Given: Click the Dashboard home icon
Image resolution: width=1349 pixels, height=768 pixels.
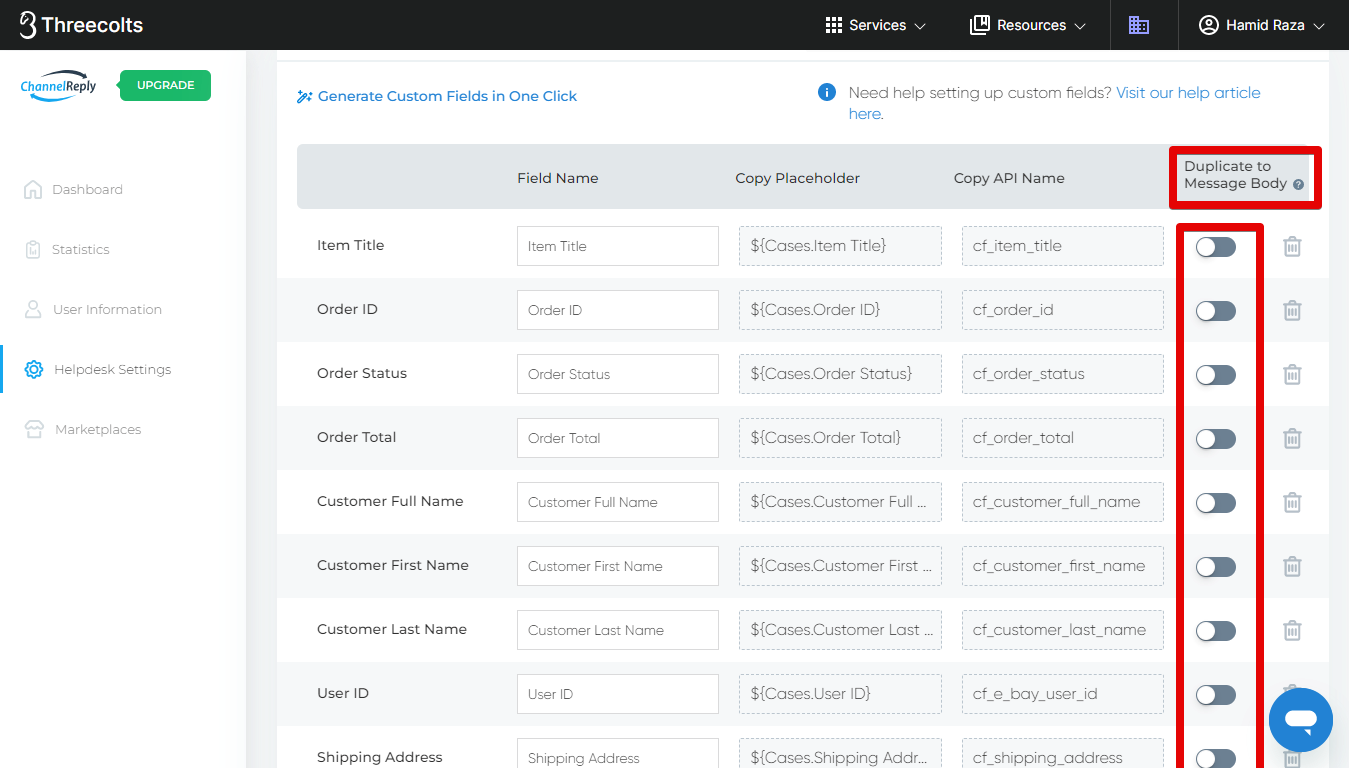Looking at the screenshot, I should click(x=33, y=190).
